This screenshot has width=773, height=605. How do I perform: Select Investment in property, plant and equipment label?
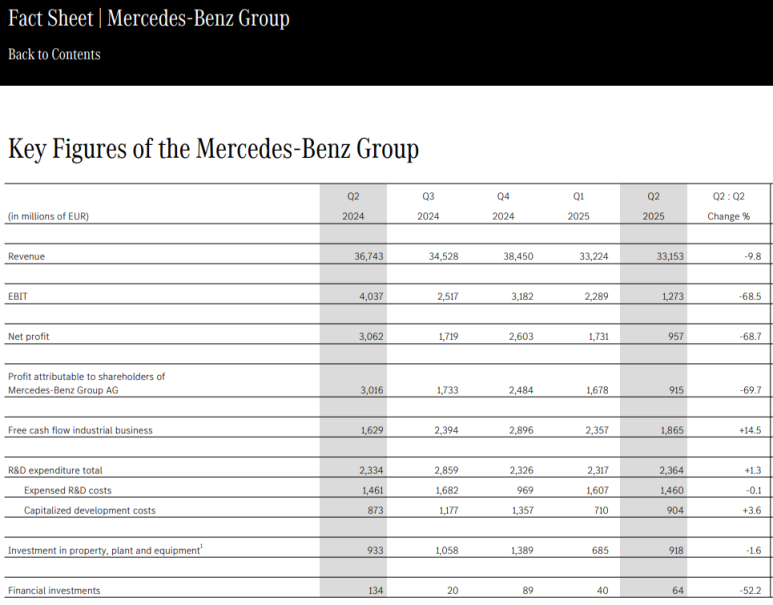[x=105, y=550]
